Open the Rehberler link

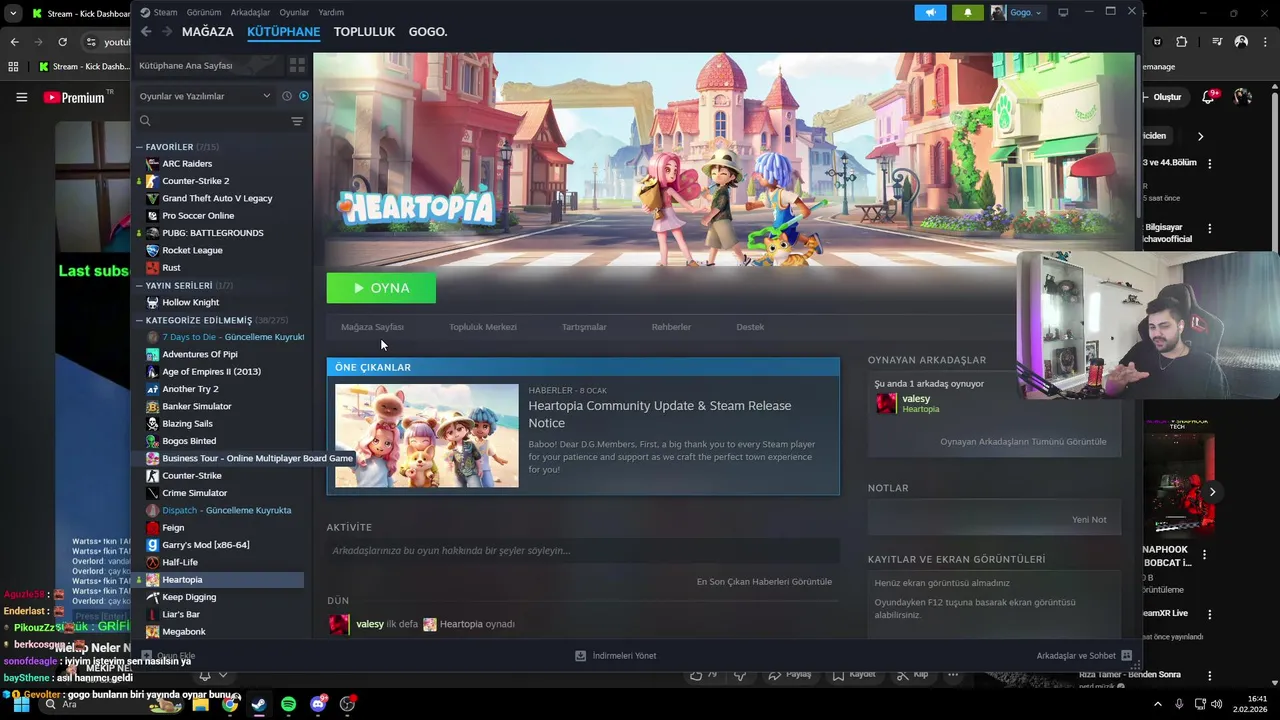click(671, 327)
